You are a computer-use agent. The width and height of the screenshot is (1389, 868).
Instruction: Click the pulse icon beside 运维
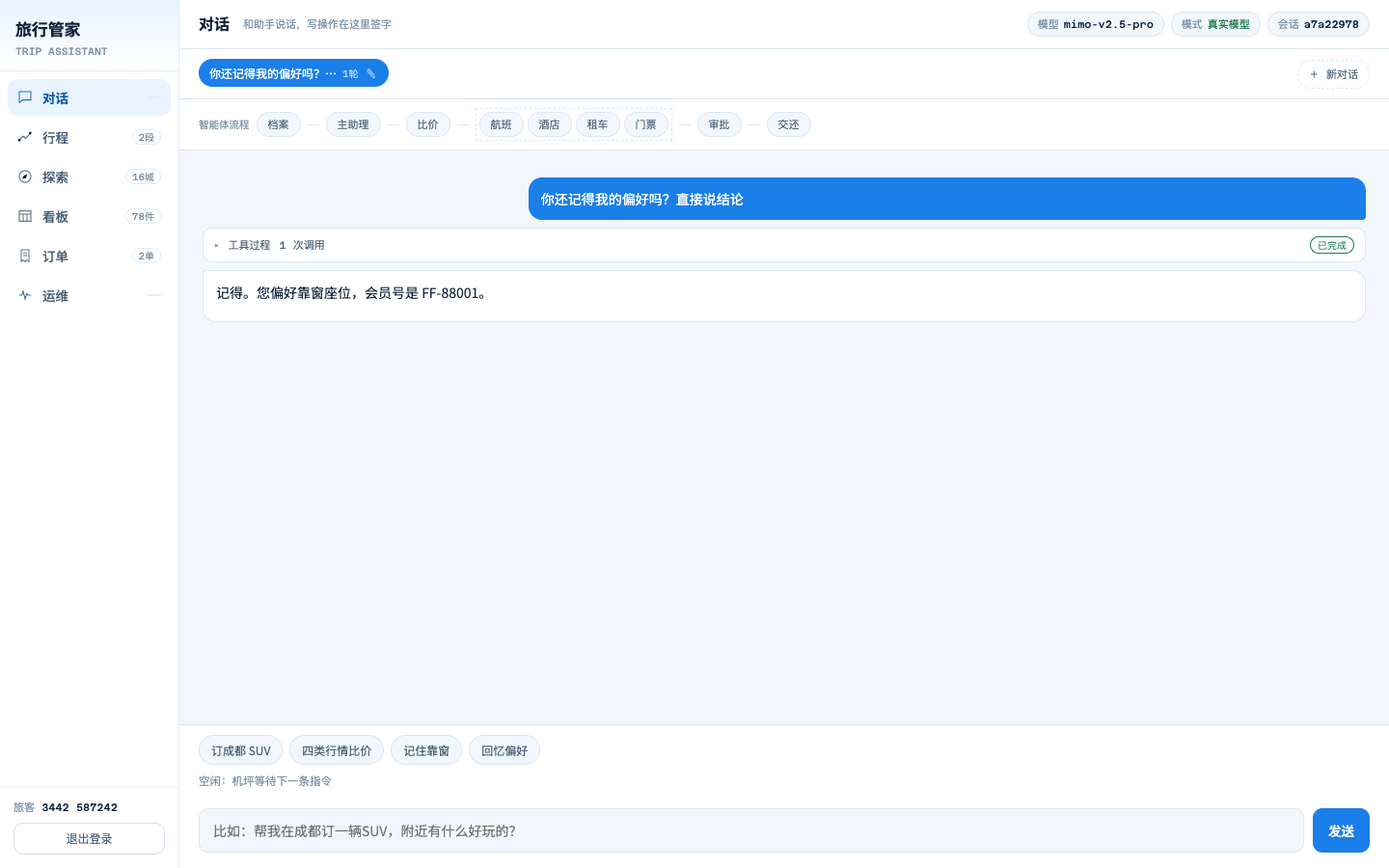point(25,295)
